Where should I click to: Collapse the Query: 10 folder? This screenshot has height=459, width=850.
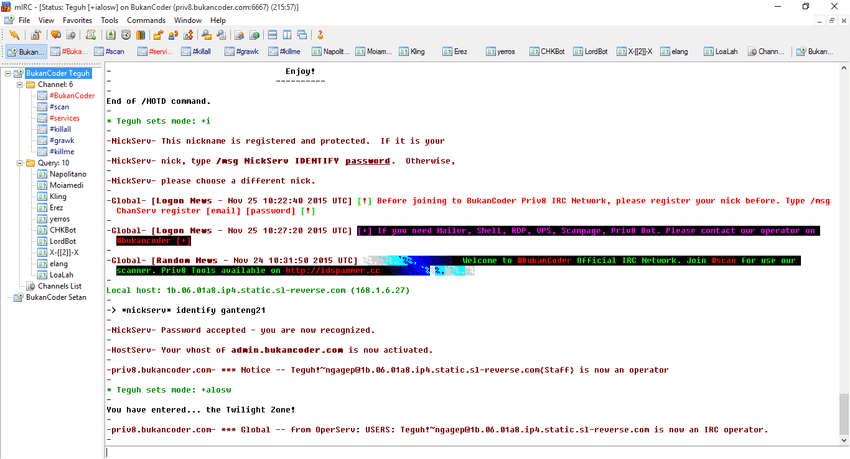pos(18,163)
